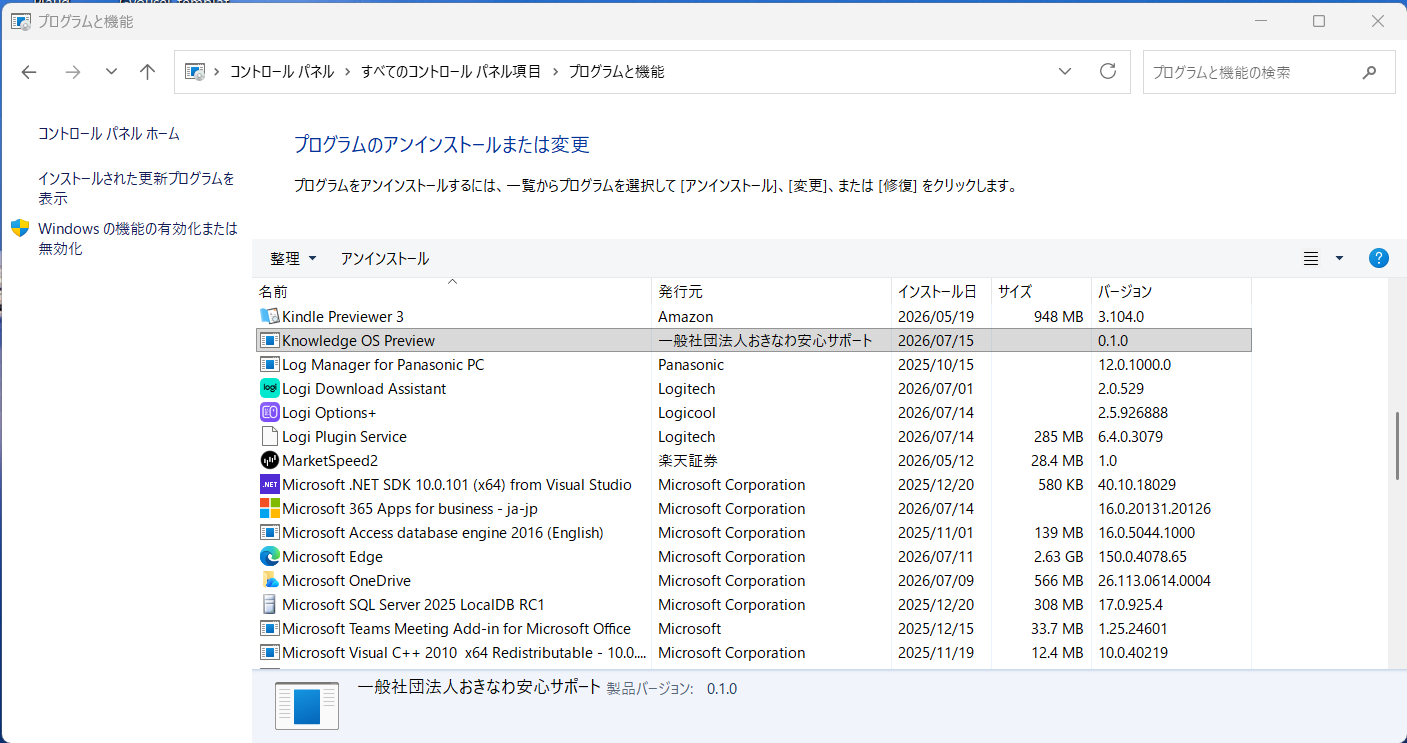Image resolution: width=1407 pixels, height=743 pixels.
Task: Expand the address bar history dropdown
Action: click(1066, 71)
